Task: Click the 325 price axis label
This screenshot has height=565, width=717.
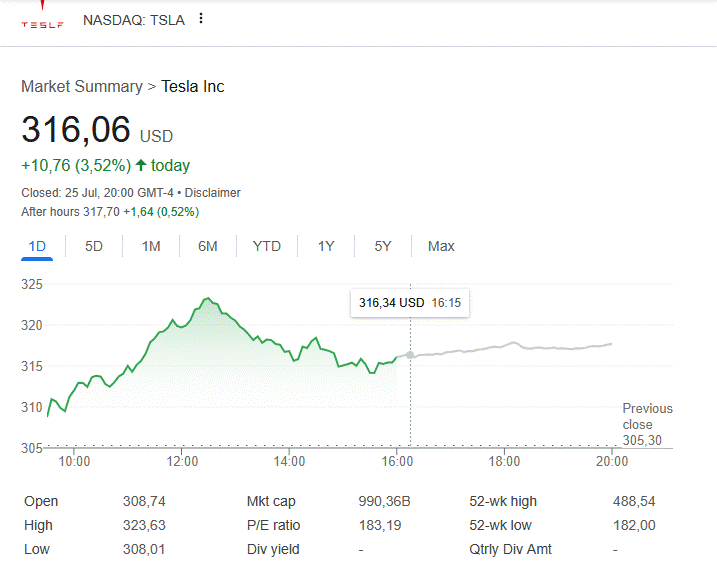Action: click(x=32, y=284)
